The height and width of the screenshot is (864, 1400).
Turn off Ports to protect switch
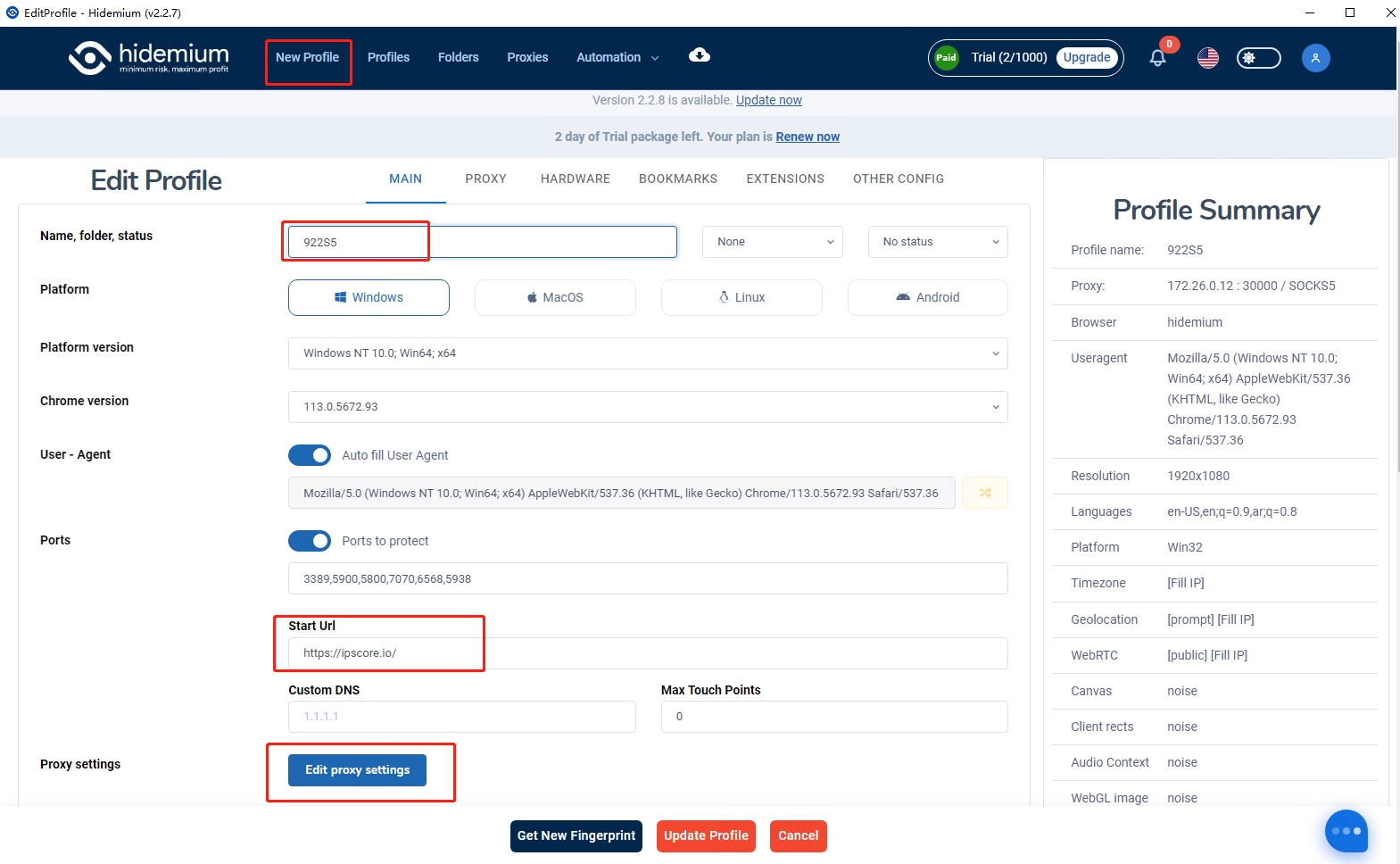click(310, 541)
